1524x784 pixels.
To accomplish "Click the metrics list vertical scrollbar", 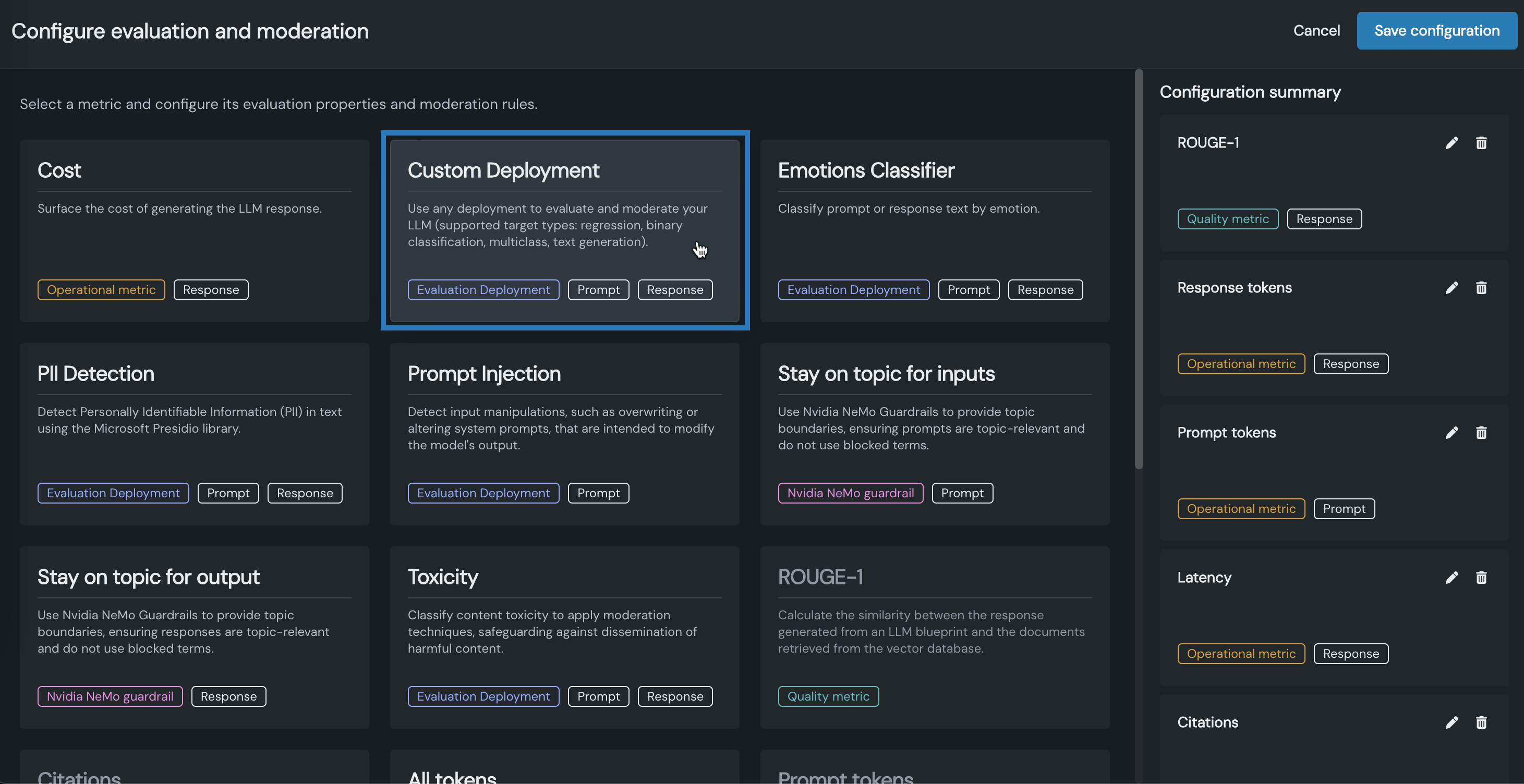I will click(x=1139, y=269).
